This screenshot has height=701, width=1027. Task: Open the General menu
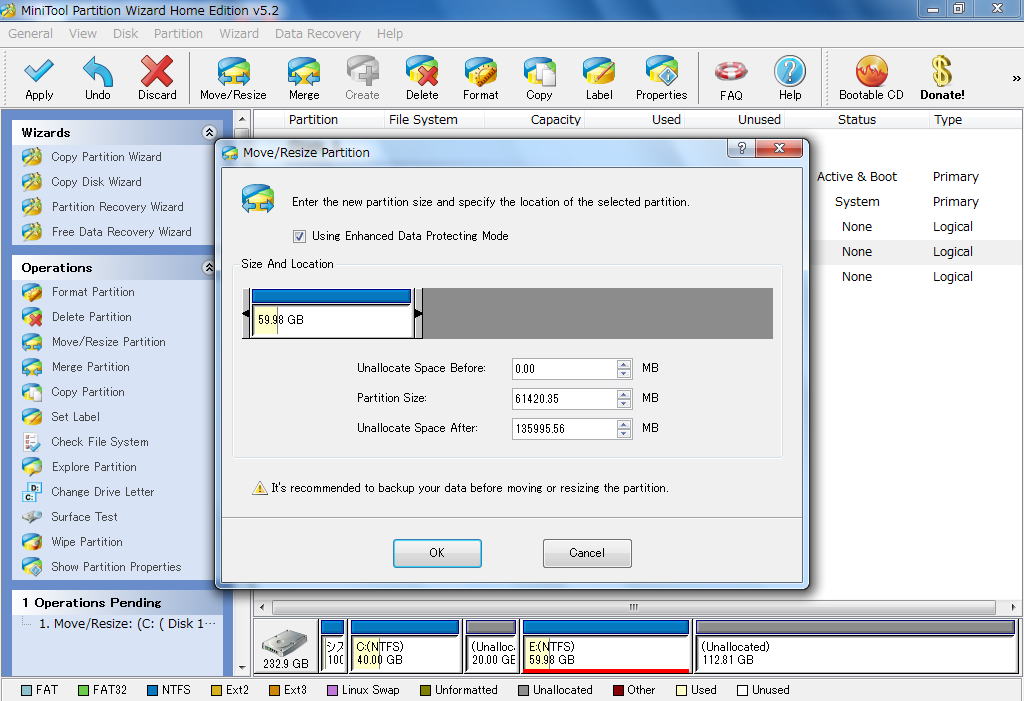[x=30, y=33]
